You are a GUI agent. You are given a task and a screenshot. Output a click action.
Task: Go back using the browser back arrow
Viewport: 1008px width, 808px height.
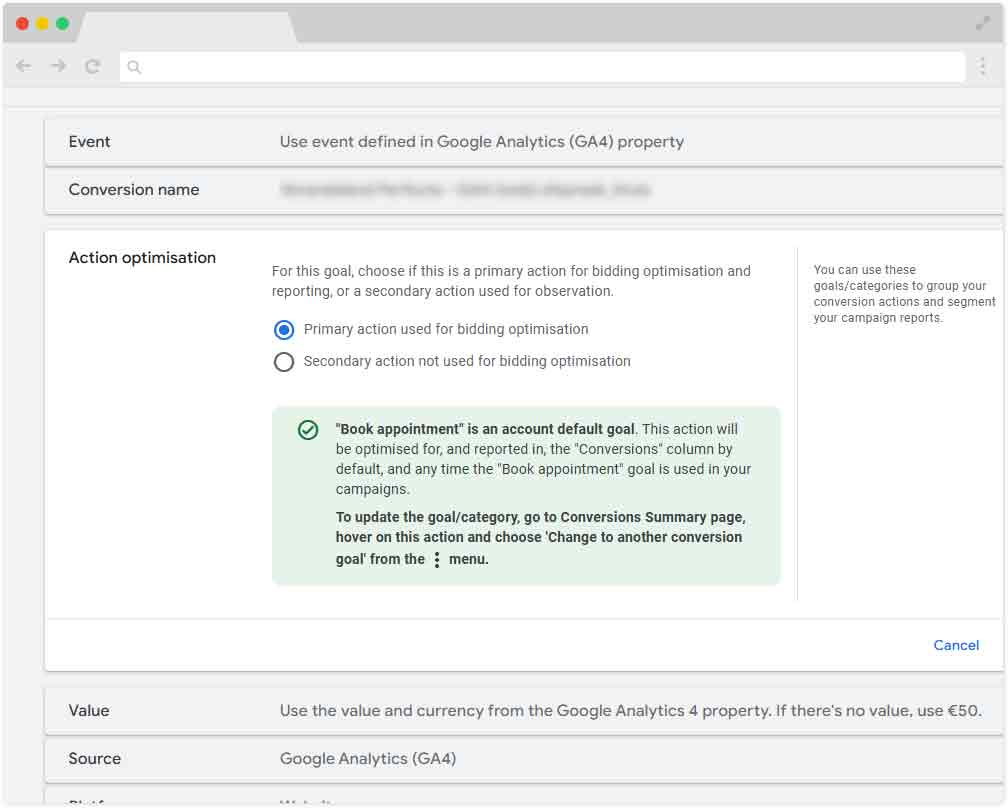tap(24, 66)
